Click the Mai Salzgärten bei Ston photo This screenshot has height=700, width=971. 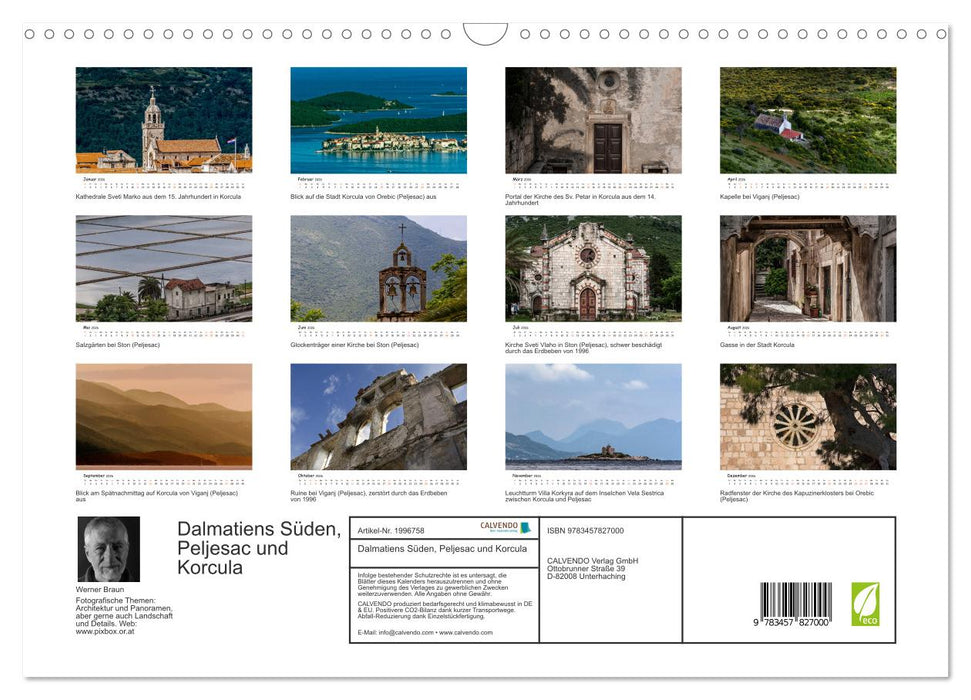(x=162, y=268)
